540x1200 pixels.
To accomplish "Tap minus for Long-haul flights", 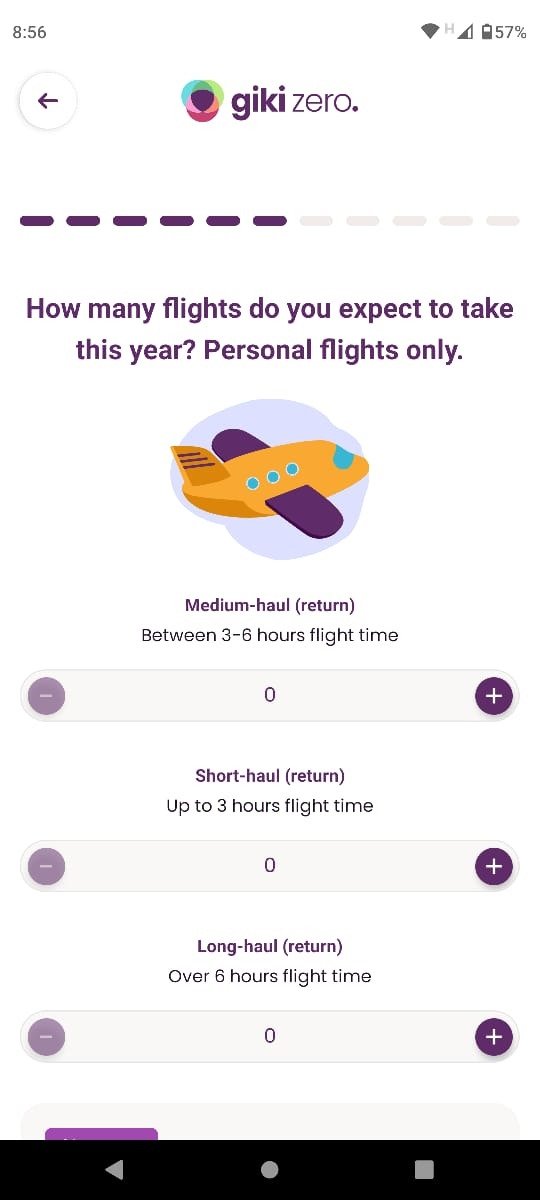I will [47, 1036].
